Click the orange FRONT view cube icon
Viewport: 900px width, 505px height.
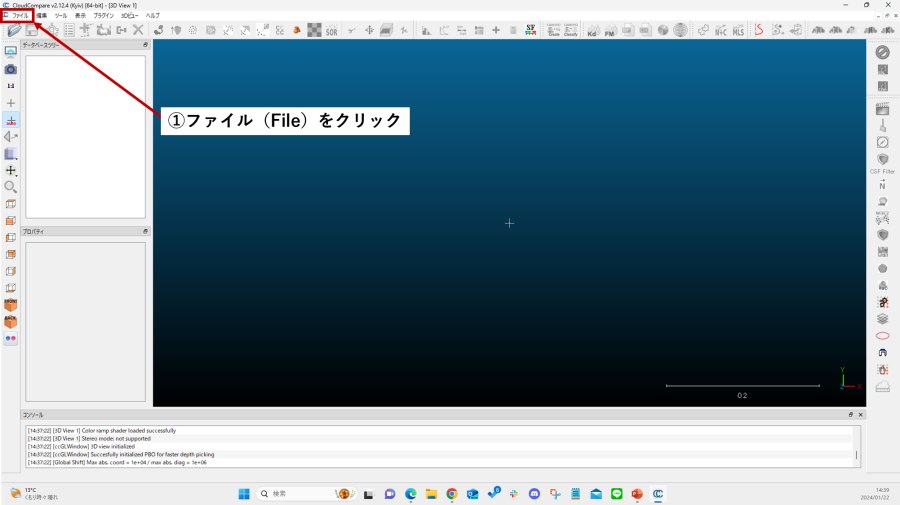[10, 305]
